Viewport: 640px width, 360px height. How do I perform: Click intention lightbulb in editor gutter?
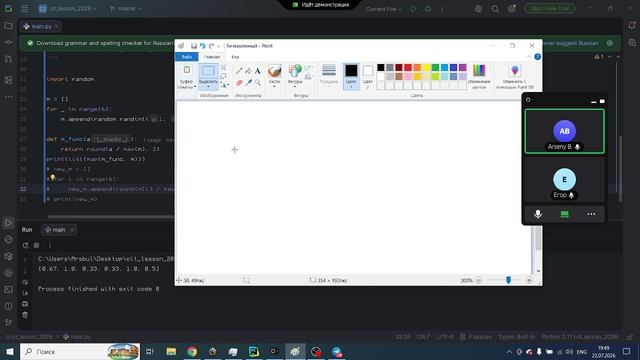[53, 178]
